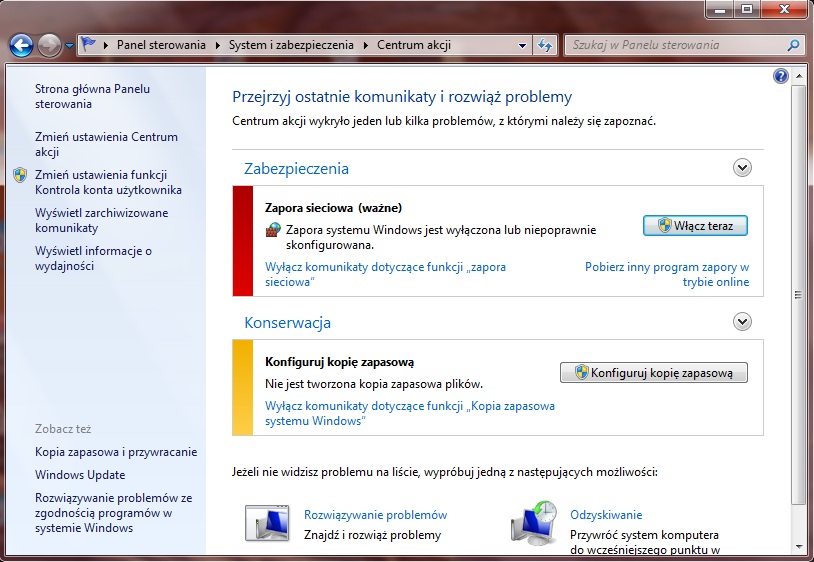Click the Konfiguruj kopię zapasową button
Viewport: 814px width, 562px height.
tap(654, 373)
